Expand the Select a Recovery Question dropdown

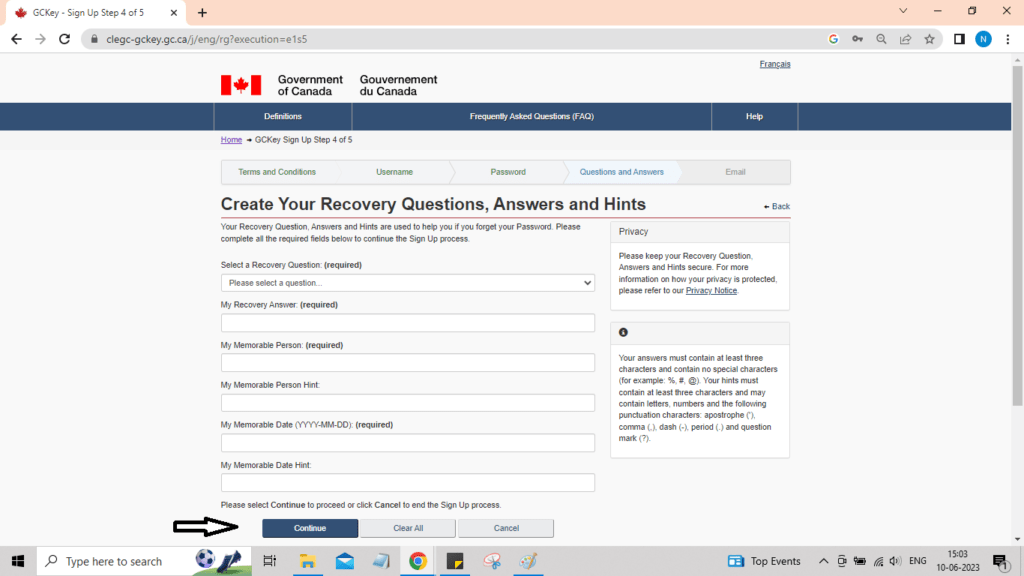(x=408, y=283)
